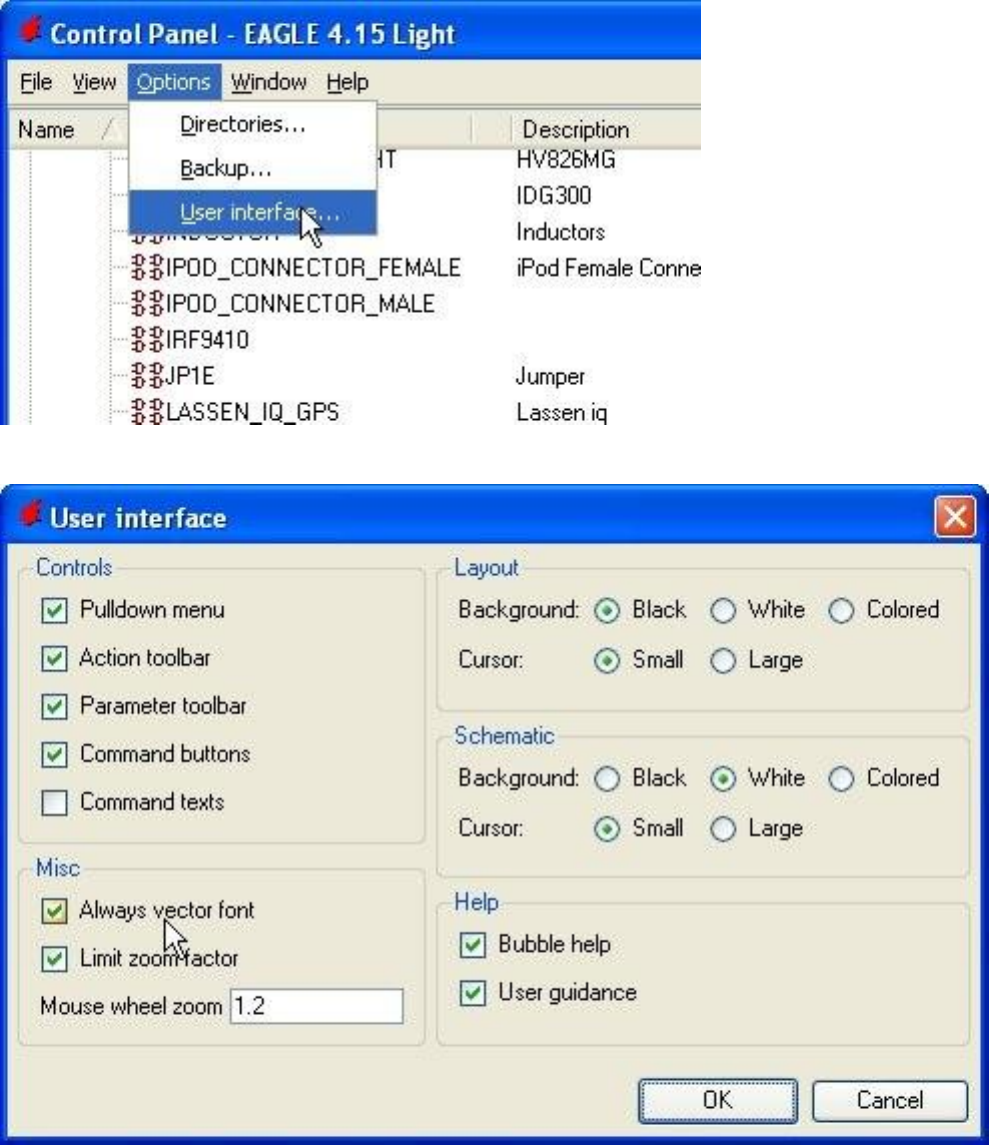Toggle the Parameter toolbar checkbox
This screenshot has height=1145, width=989.
[x=55, y=707]
